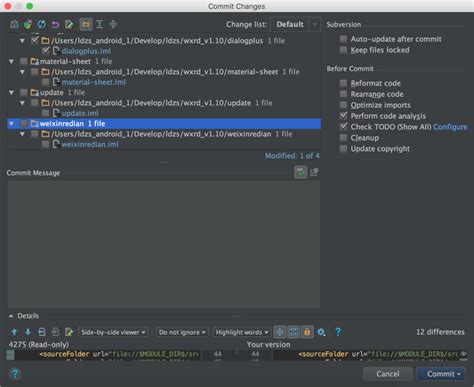Viewport: 474px width, 387px height.
Task: Open Side-by-side viewer dropdown
Action: pyautogui.click(x=113, y=332)
